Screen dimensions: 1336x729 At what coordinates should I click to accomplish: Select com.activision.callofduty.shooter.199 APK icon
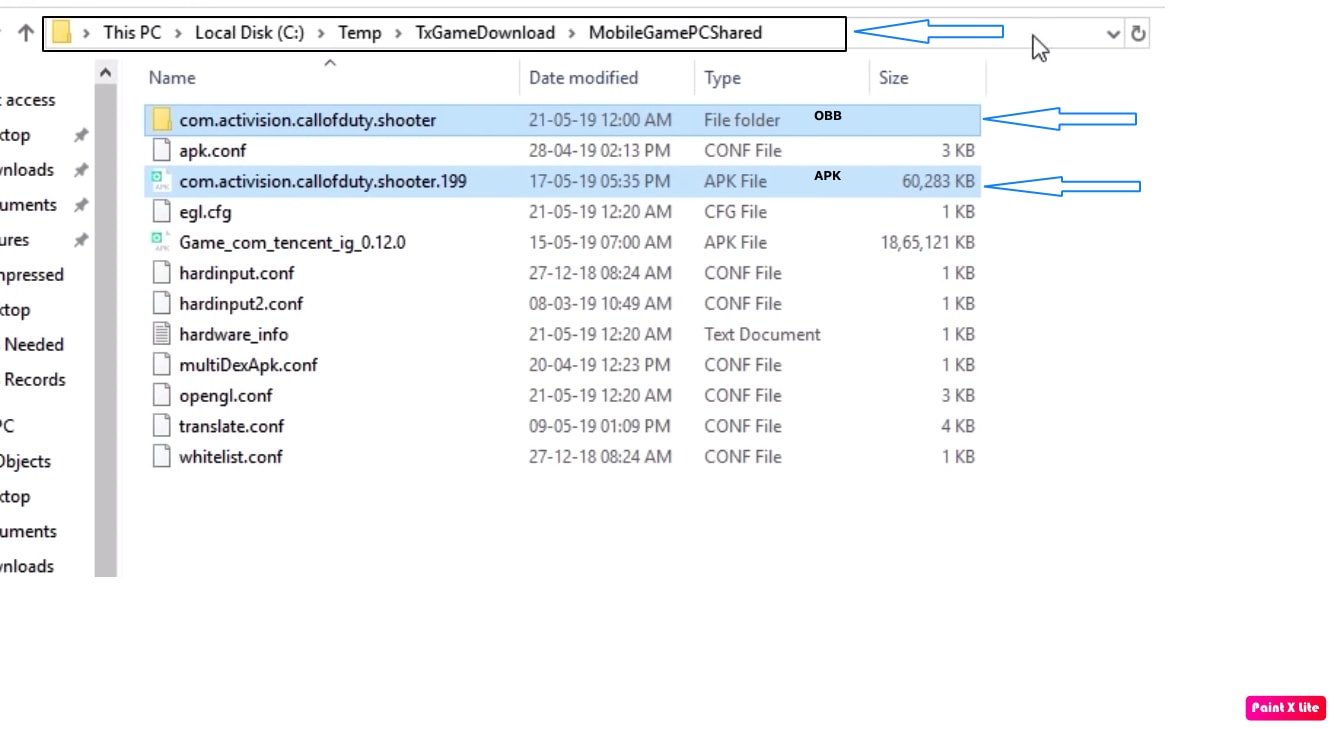pyautogui.click(x=161, y=182)
